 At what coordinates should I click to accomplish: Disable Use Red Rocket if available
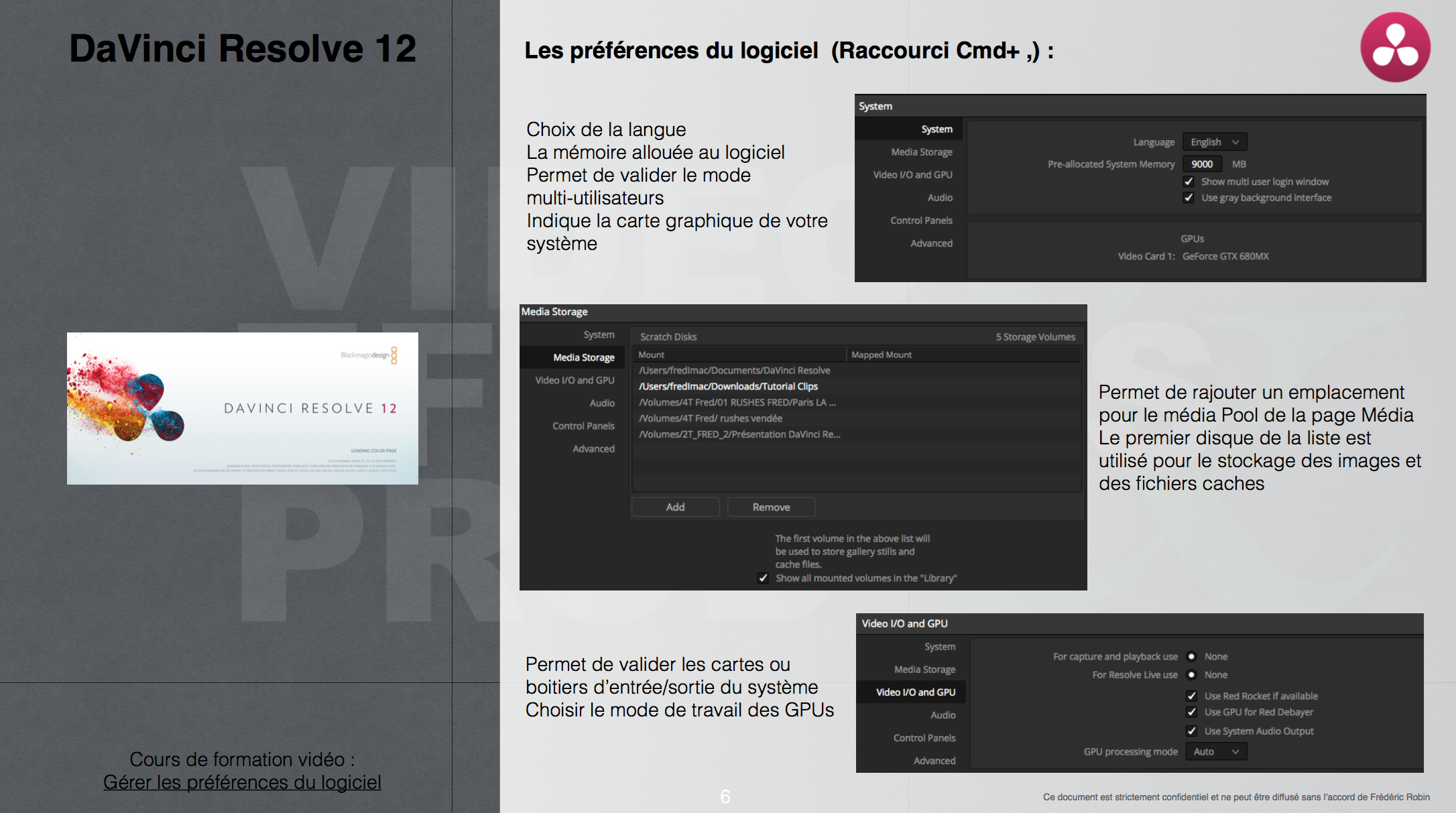[x=1191, y=696]
